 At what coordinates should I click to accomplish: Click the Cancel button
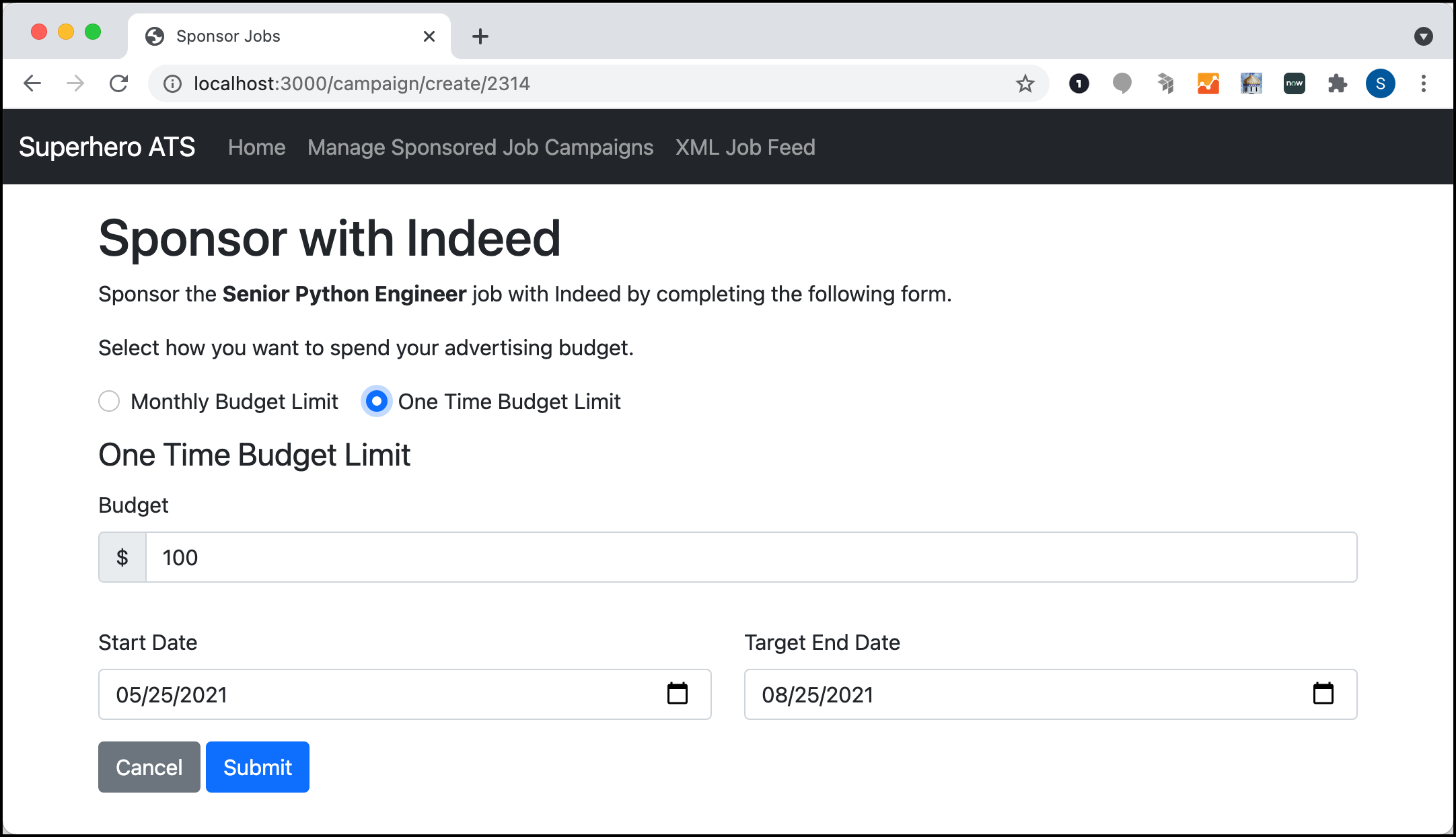(x=149, y=767)
